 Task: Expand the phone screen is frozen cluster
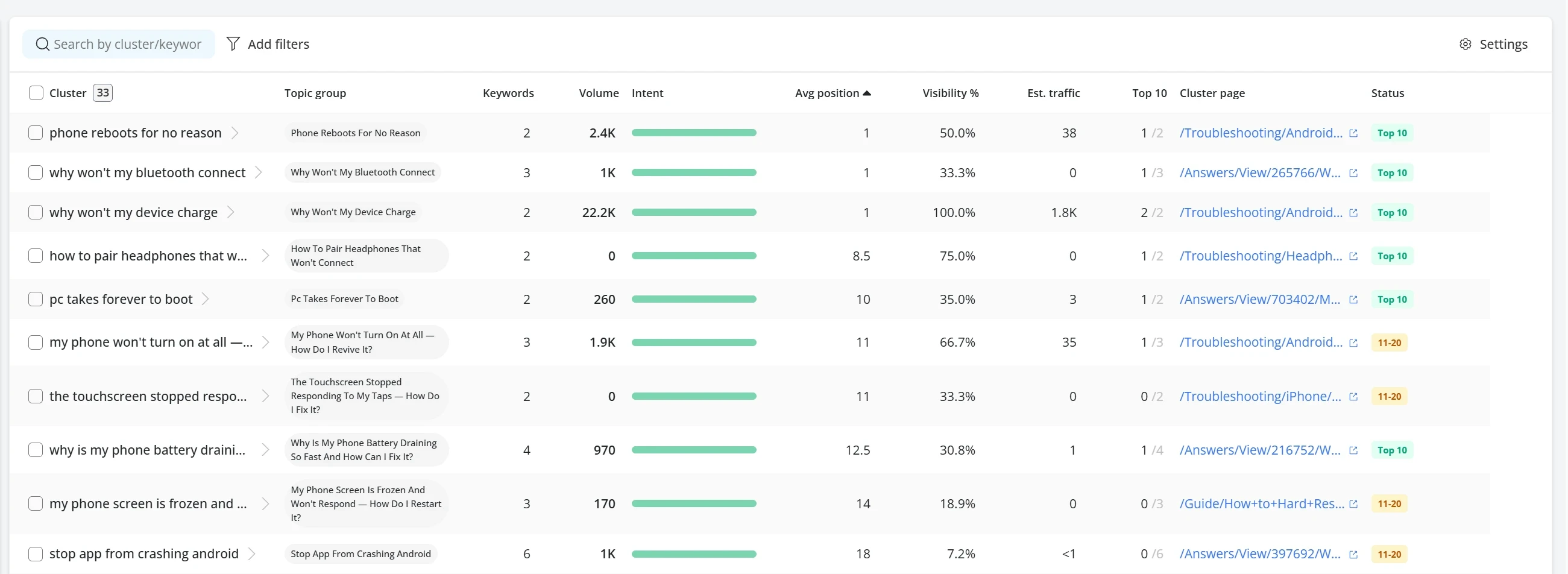(x=265, y=503)
